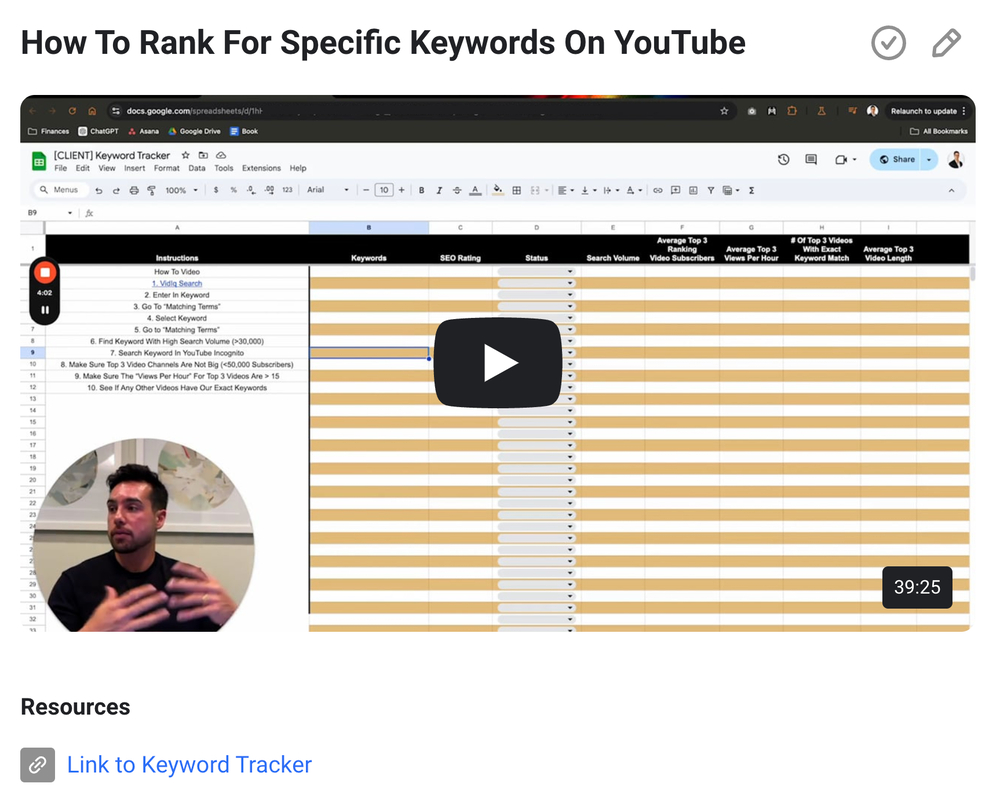The height and width of the screenshot is (798, 1000).
Task: Open version history clock icon
Action: (x=784, y=159)
